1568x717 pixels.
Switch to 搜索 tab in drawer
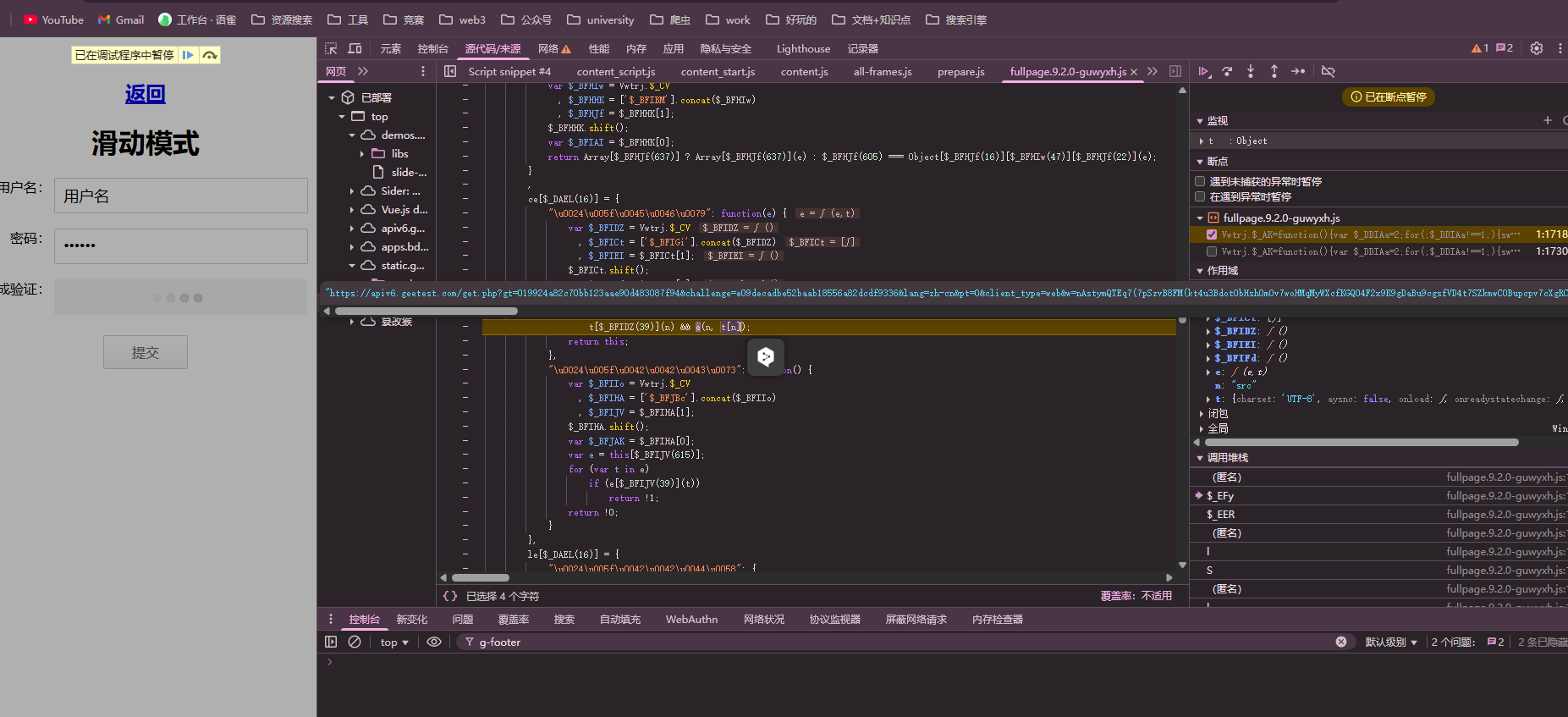click(564, 620)
